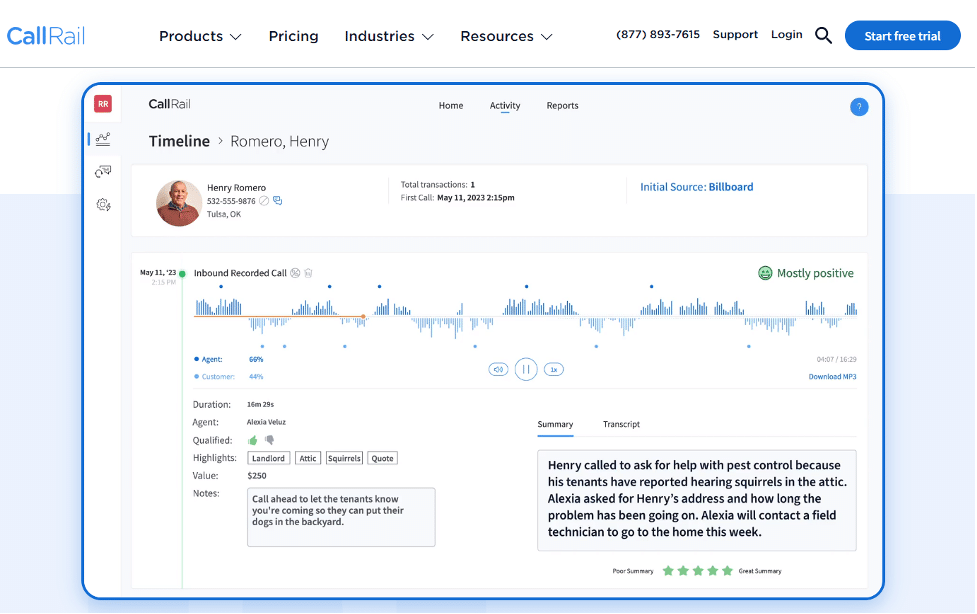Switch to the Transcript tab
The width and height of the screenshot is (977, 614).
tap(621, 424)
